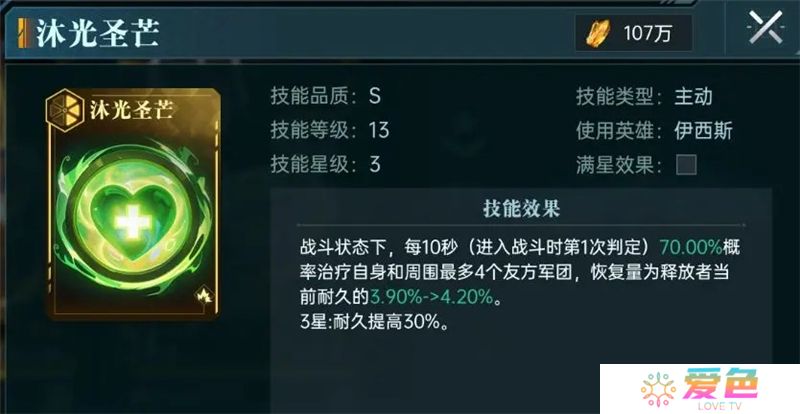Click the 爱色 LOVE TV watermark logo

click(699, 389)
